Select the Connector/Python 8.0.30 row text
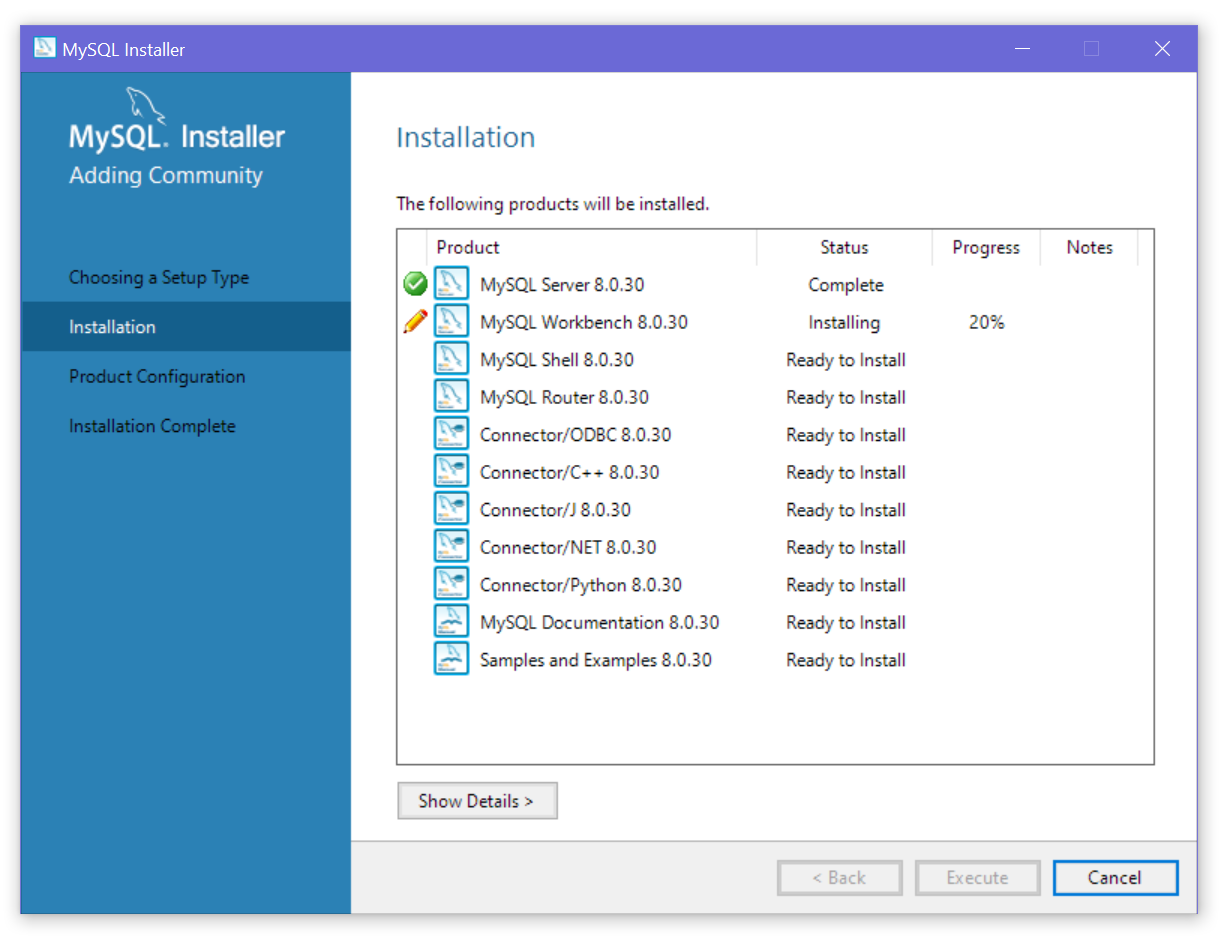The image size is (1225, 940). click(581, 585)
